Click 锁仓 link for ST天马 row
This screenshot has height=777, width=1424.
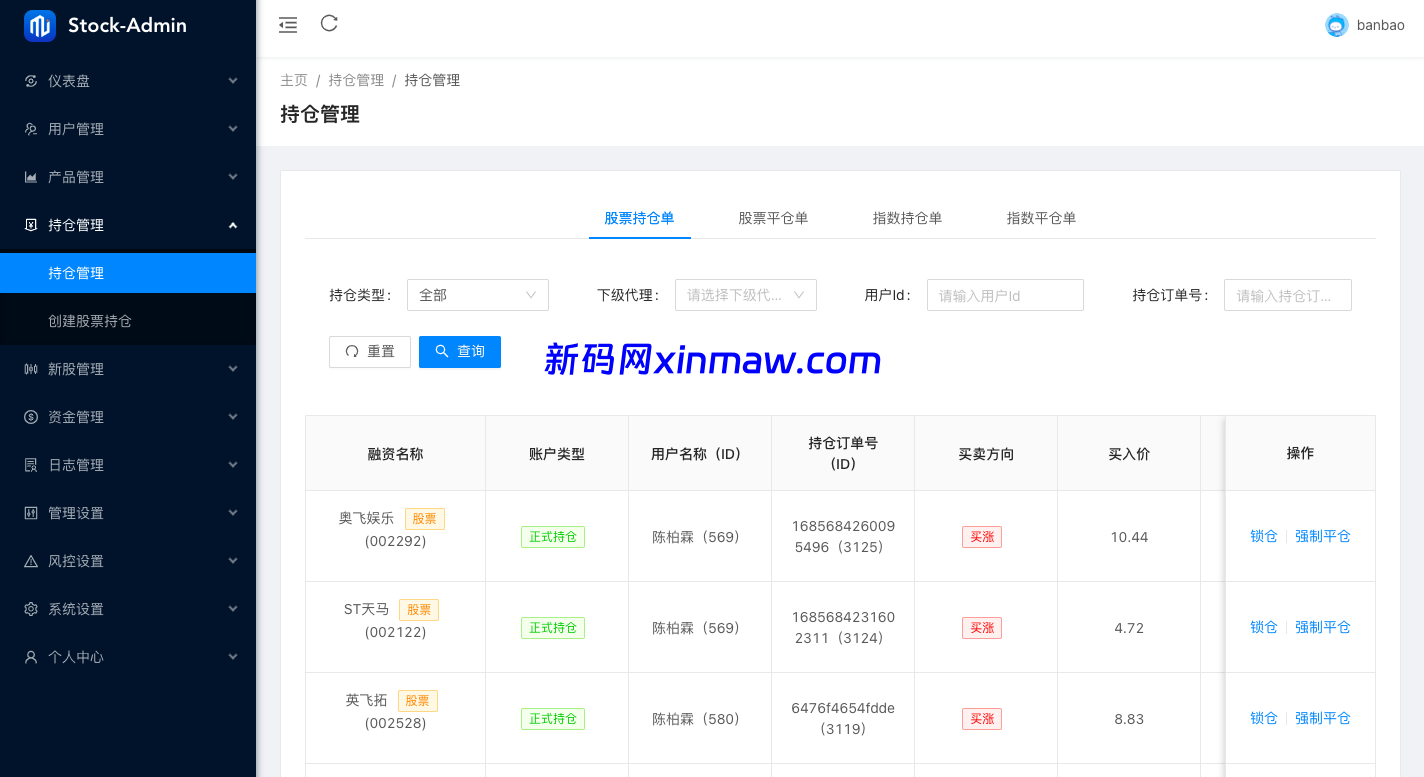tap(1263, 627)
